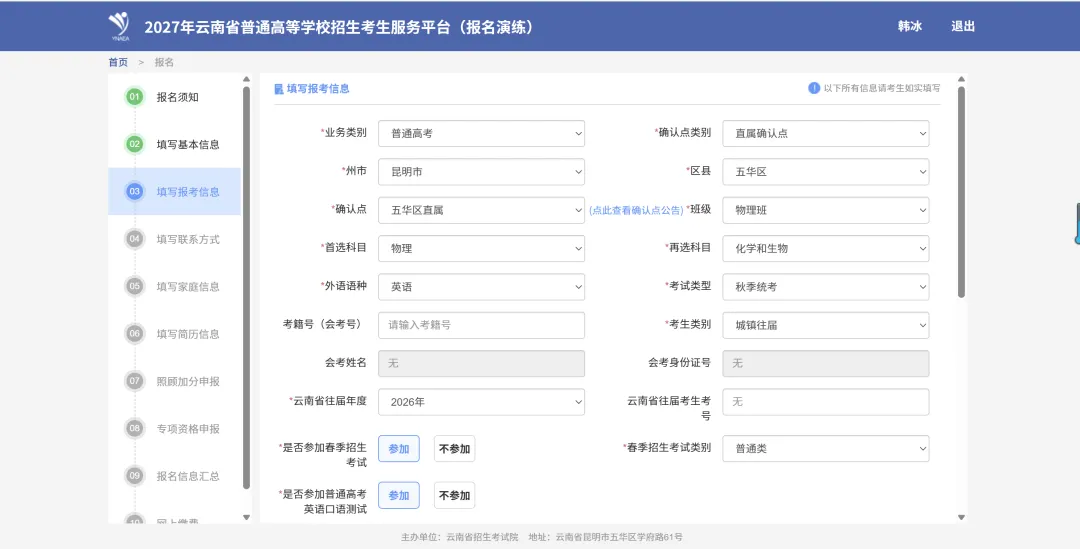Open the 业务类别 dropdown
The height and width of the screenshot is (549, 1080).
click(481, 134)
